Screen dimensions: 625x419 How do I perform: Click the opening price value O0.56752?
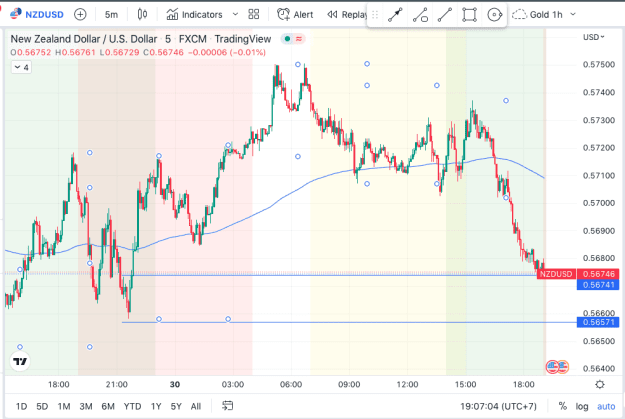[31, 52]
